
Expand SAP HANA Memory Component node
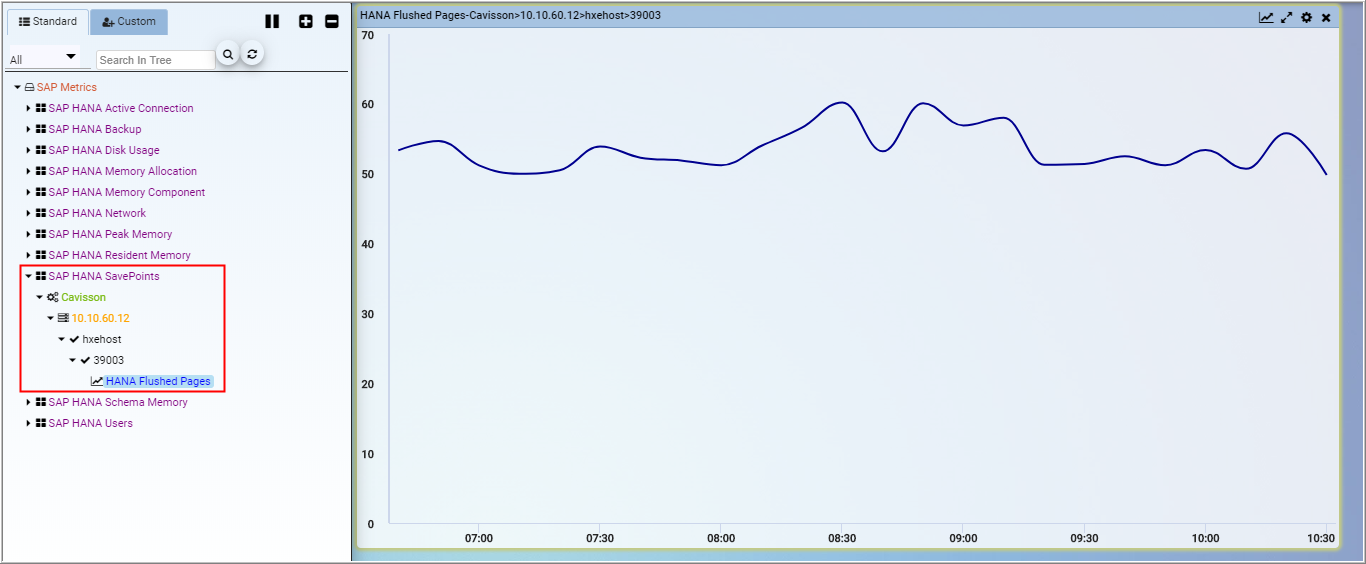tap(29, 192)
